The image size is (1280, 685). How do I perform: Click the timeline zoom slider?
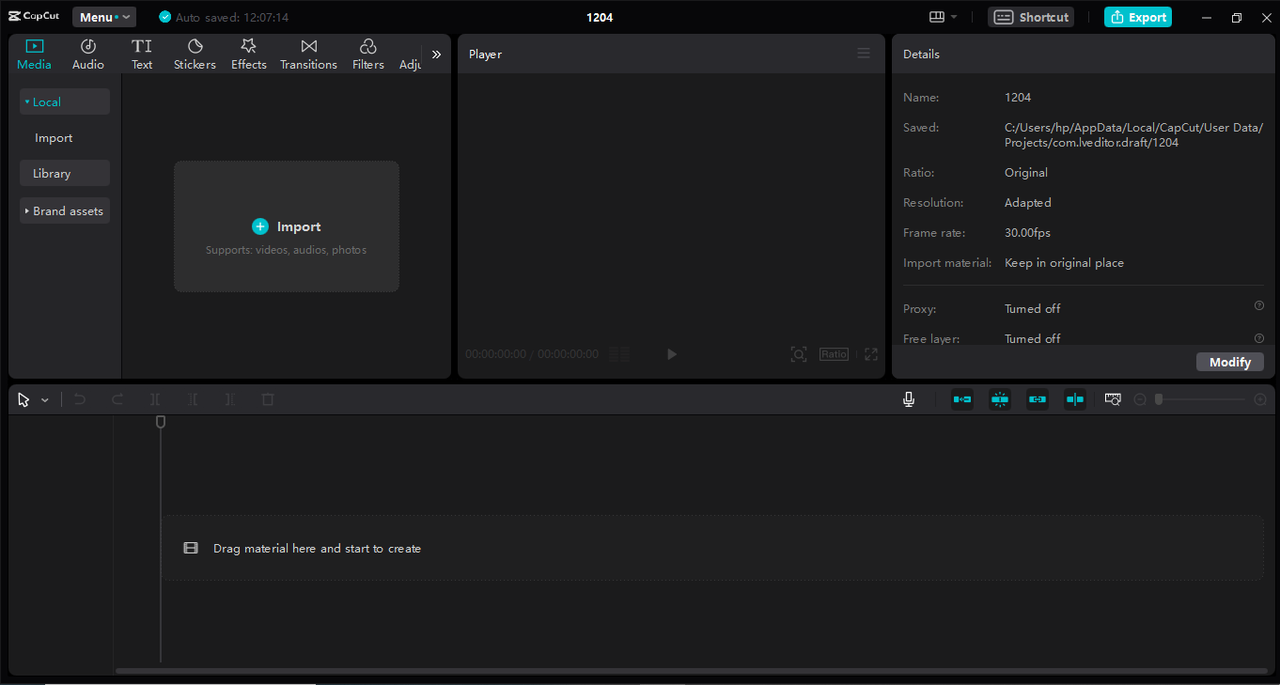coord(1200,399)
